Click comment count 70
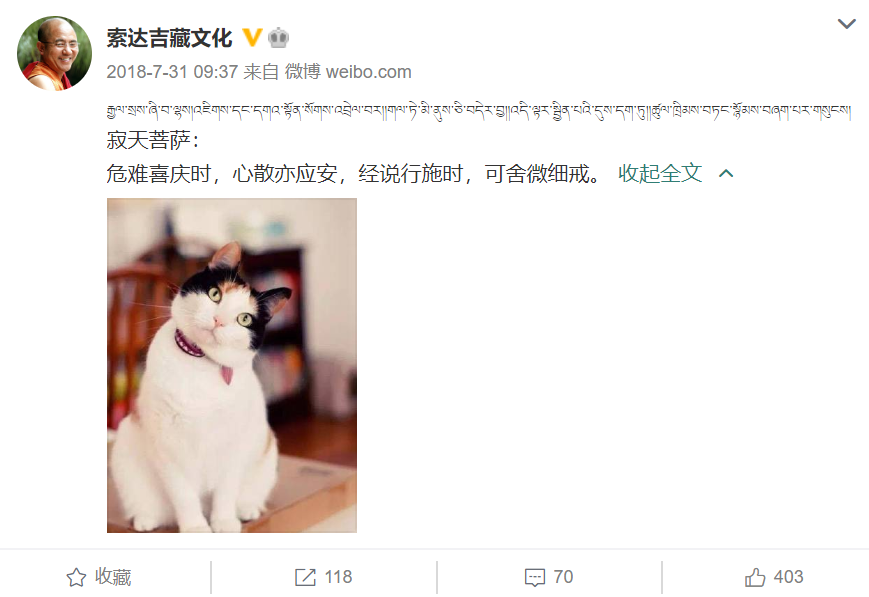 point(563,577)
